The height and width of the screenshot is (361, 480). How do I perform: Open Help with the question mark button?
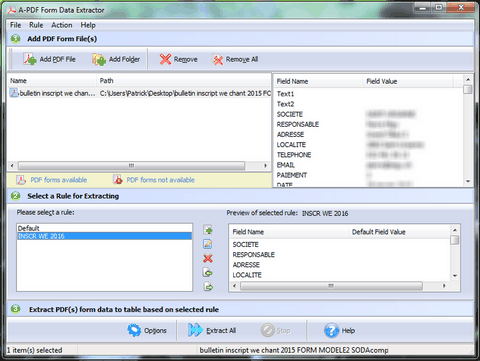339,330
